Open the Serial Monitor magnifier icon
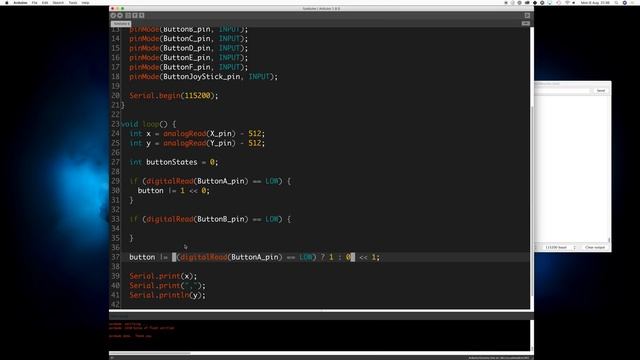Viewport: 640px width, 360px height. [527, 16]
